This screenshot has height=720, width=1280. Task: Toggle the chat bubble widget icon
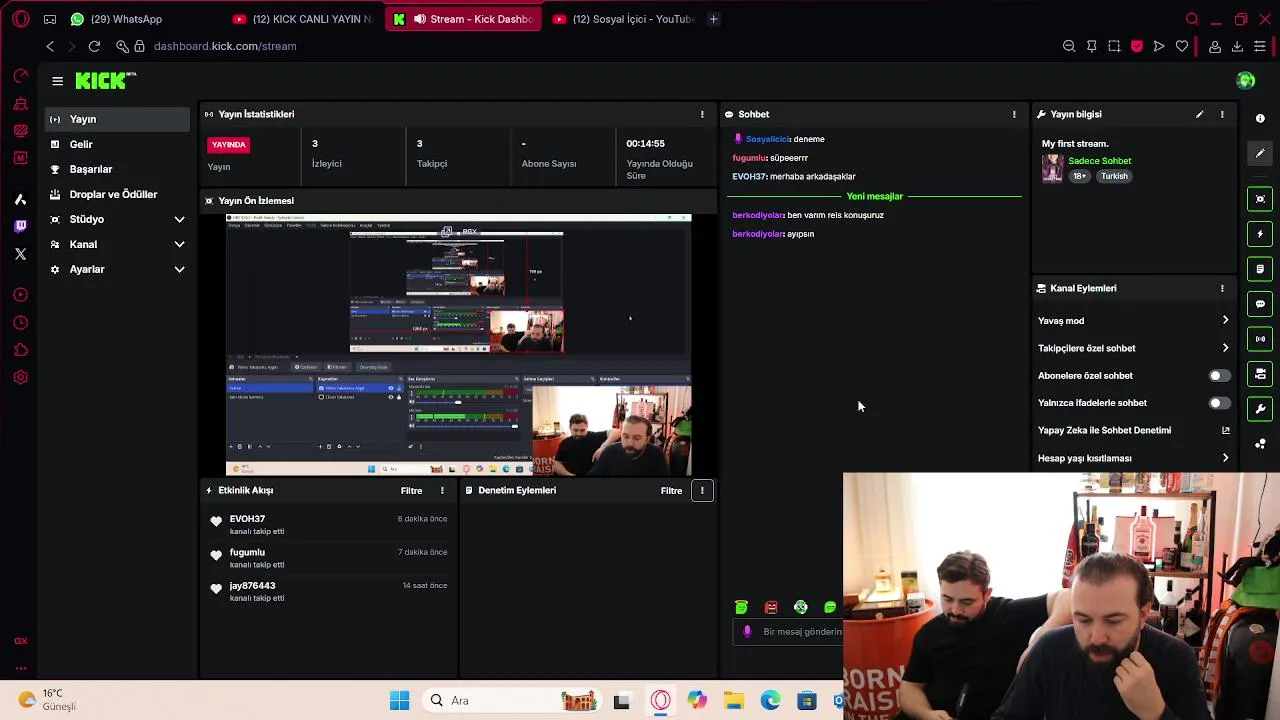point(1260,304)
